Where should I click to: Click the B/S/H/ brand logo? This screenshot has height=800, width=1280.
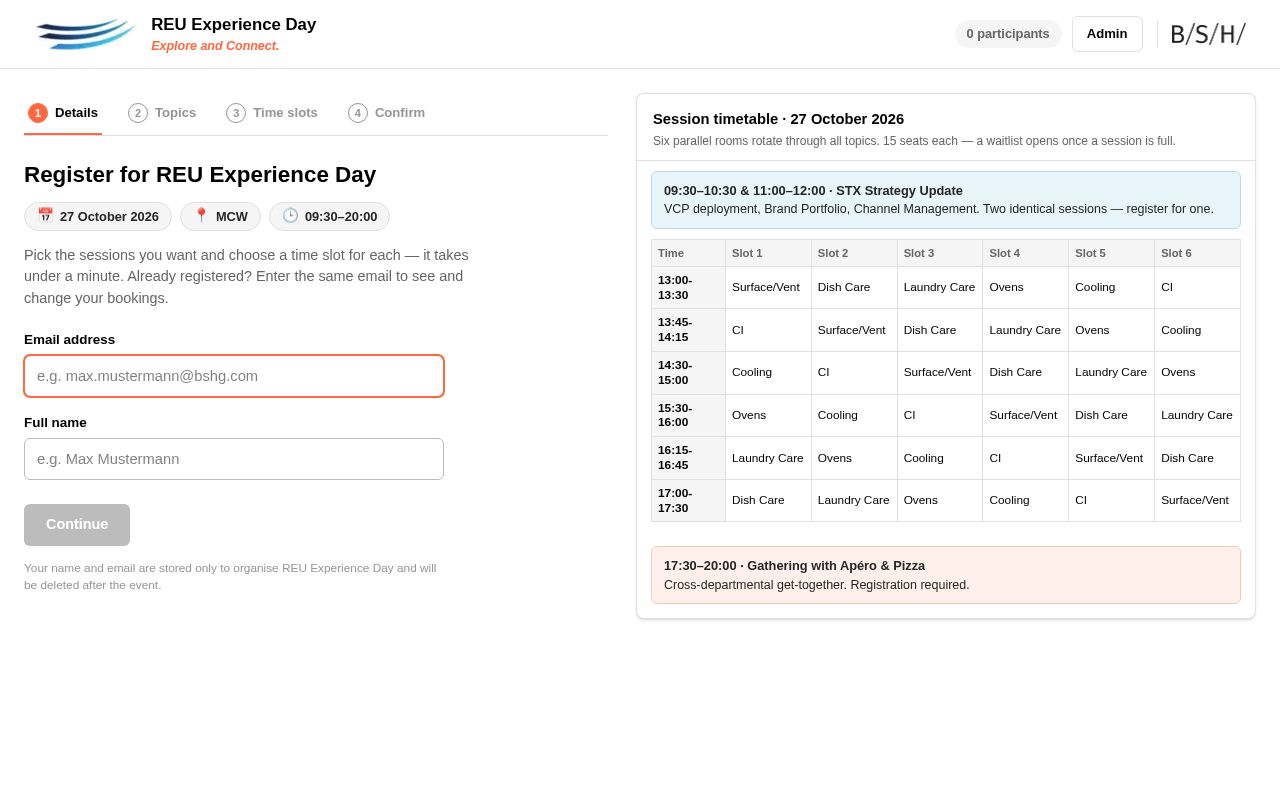point(1208,34)
